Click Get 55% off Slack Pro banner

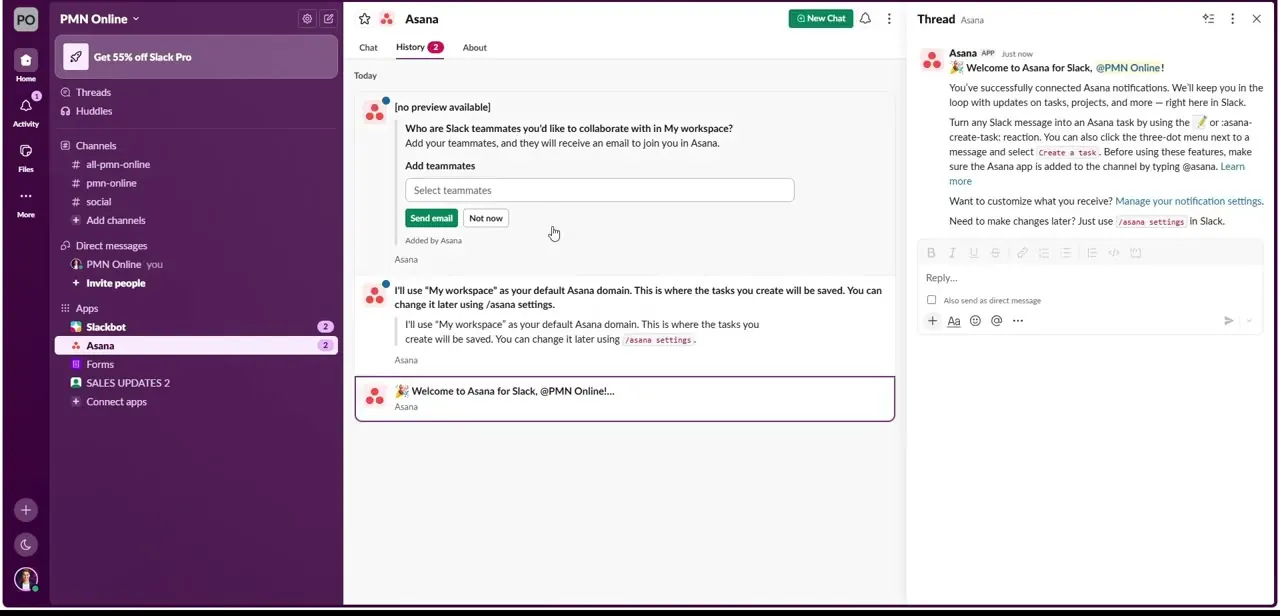point(196,57)
